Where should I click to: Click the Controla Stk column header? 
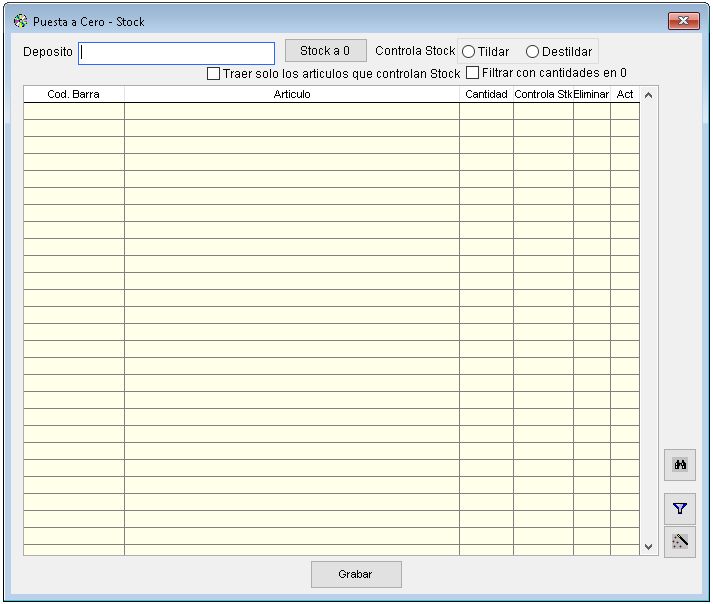pyautogui.click(x=543, y=94)
